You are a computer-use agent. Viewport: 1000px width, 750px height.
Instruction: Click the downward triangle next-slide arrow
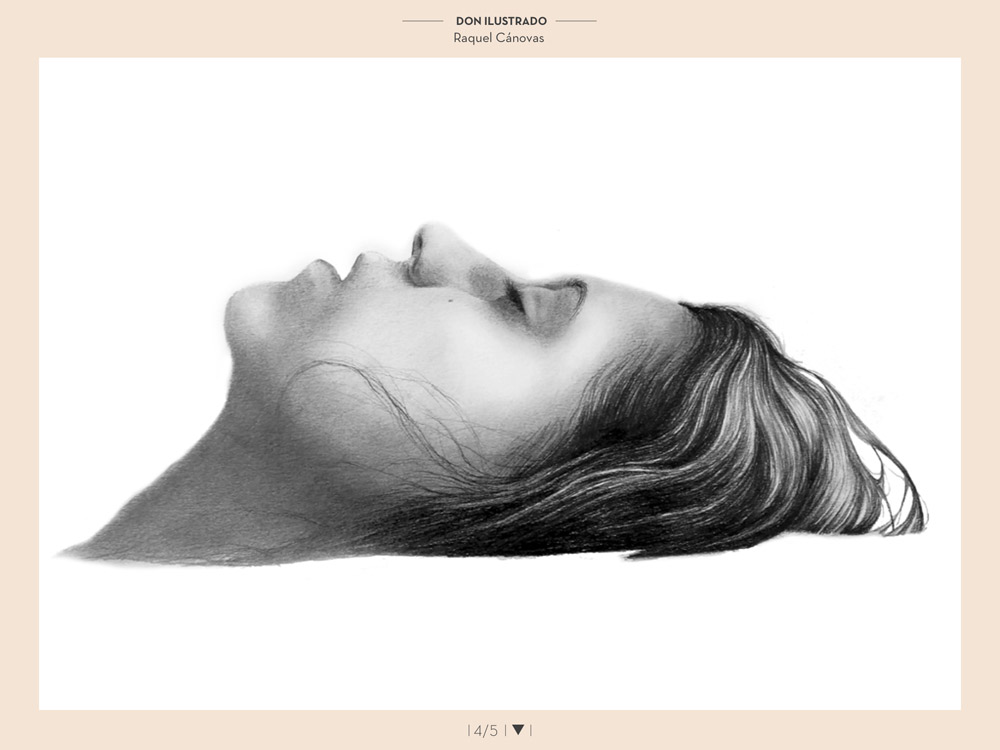[x=518, y=730]
